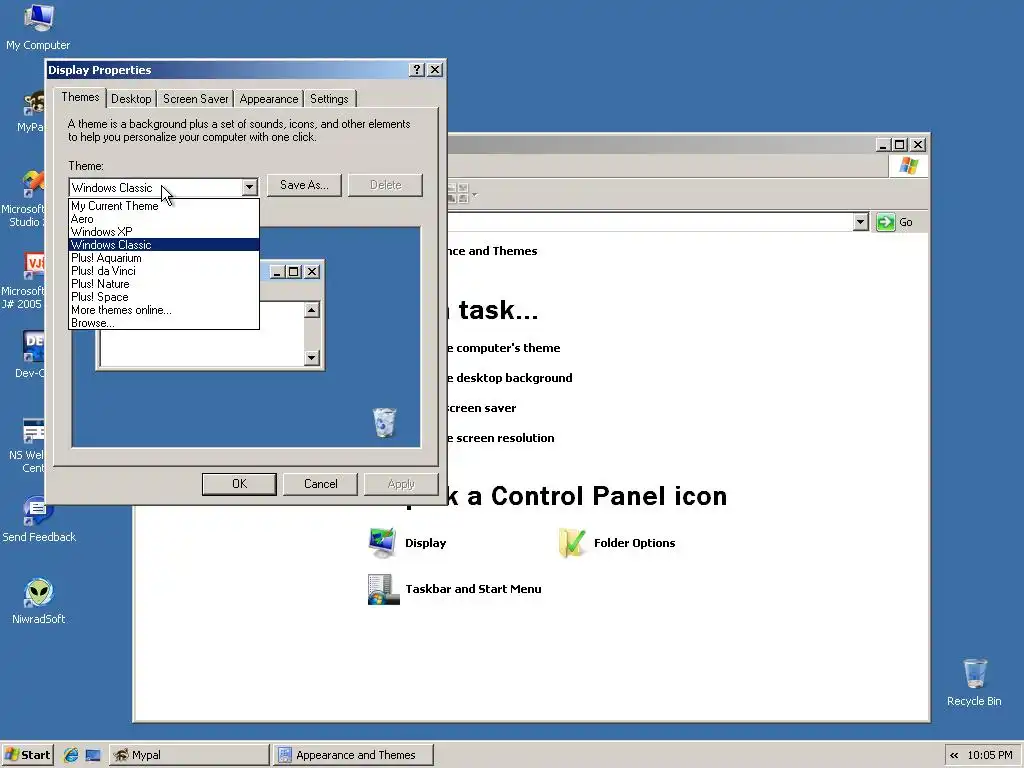The image size is (1024, 768).
Task: Select My Current Theme from list
Action: [x=164, y=206]
